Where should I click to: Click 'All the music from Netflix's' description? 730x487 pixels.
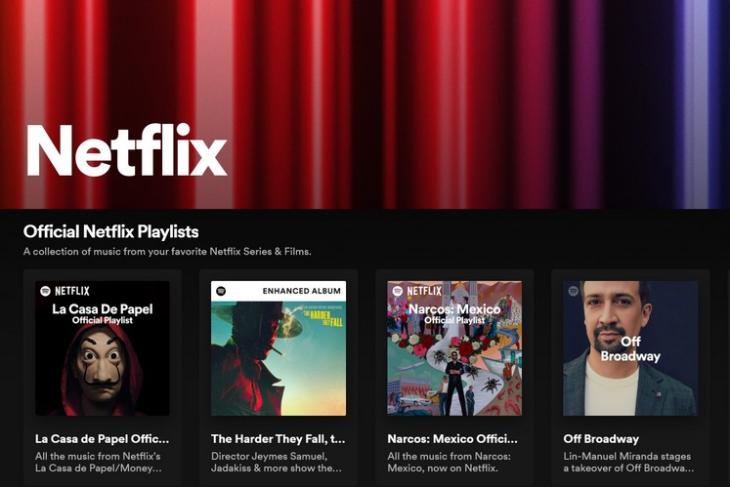pos(99,462)
